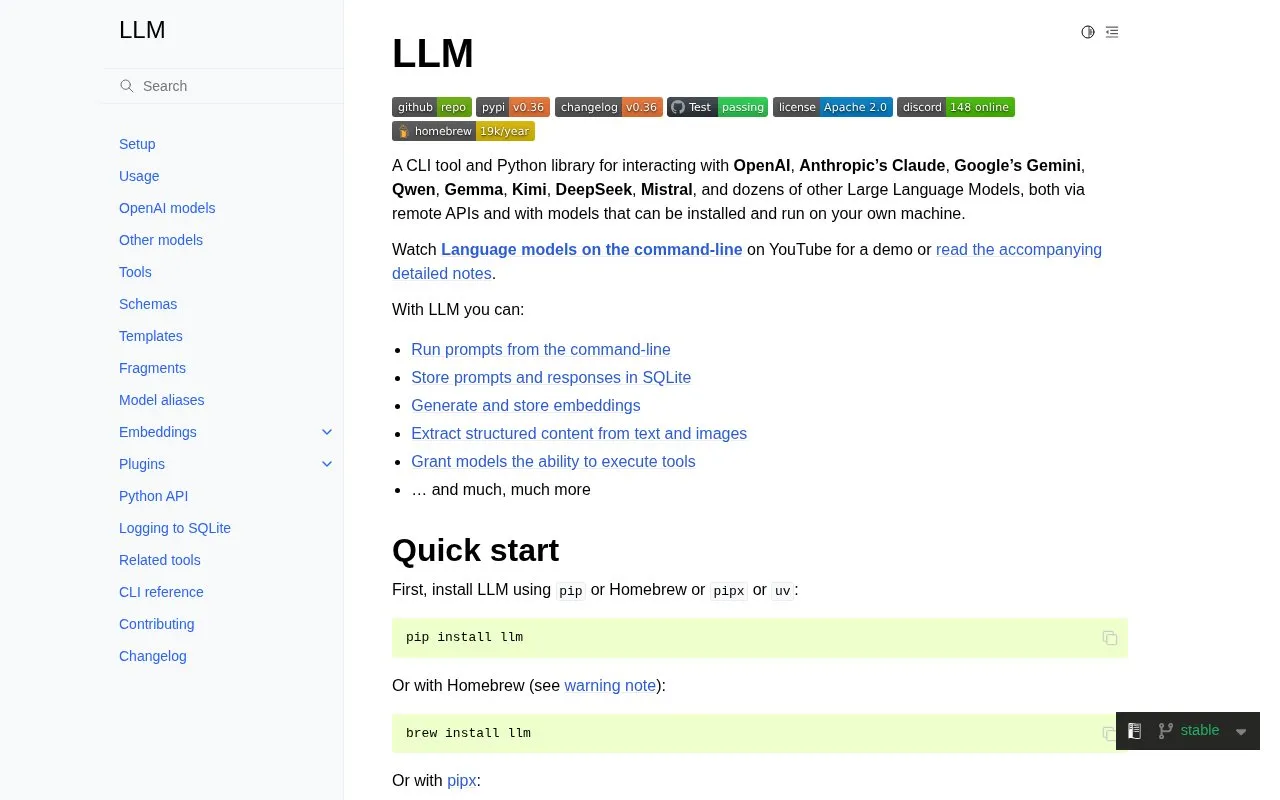This screenshot has width=1280, height=800.
Task: Click the Apache 2.0 license badge
Action: click(833, 107)
